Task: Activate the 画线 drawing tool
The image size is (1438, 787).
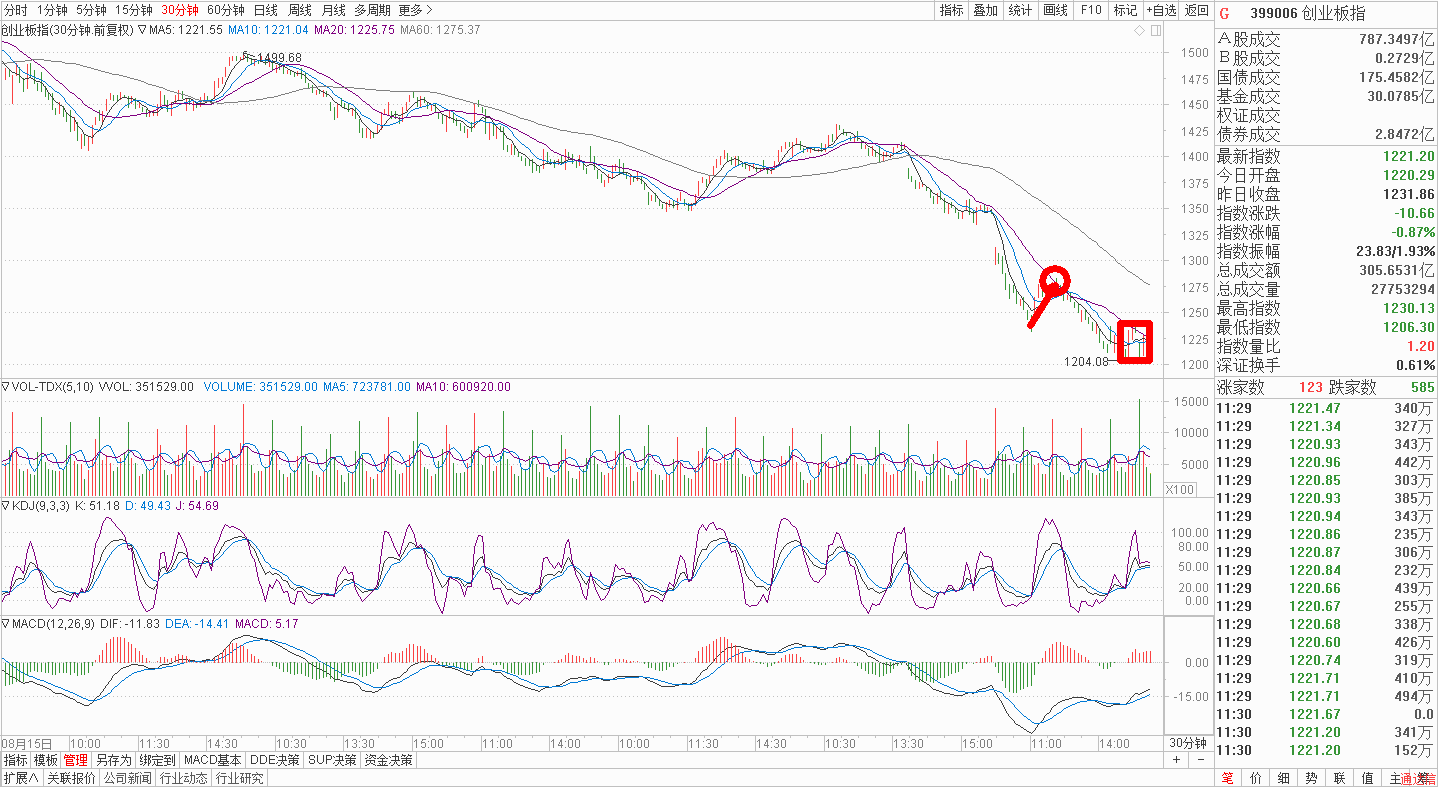Action: (x=1055, y=10)
